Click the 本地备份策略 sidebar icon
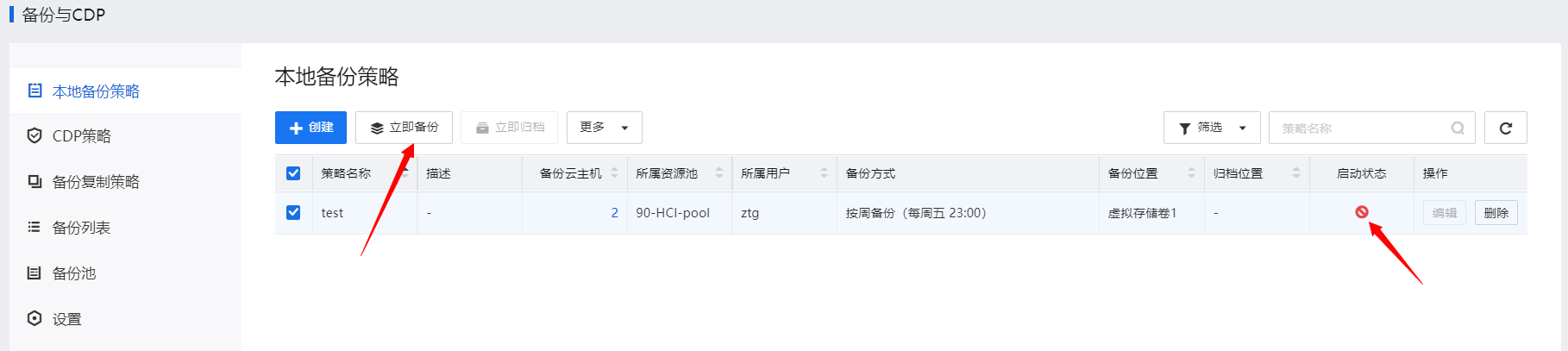1568x351 pixels. 34,91
